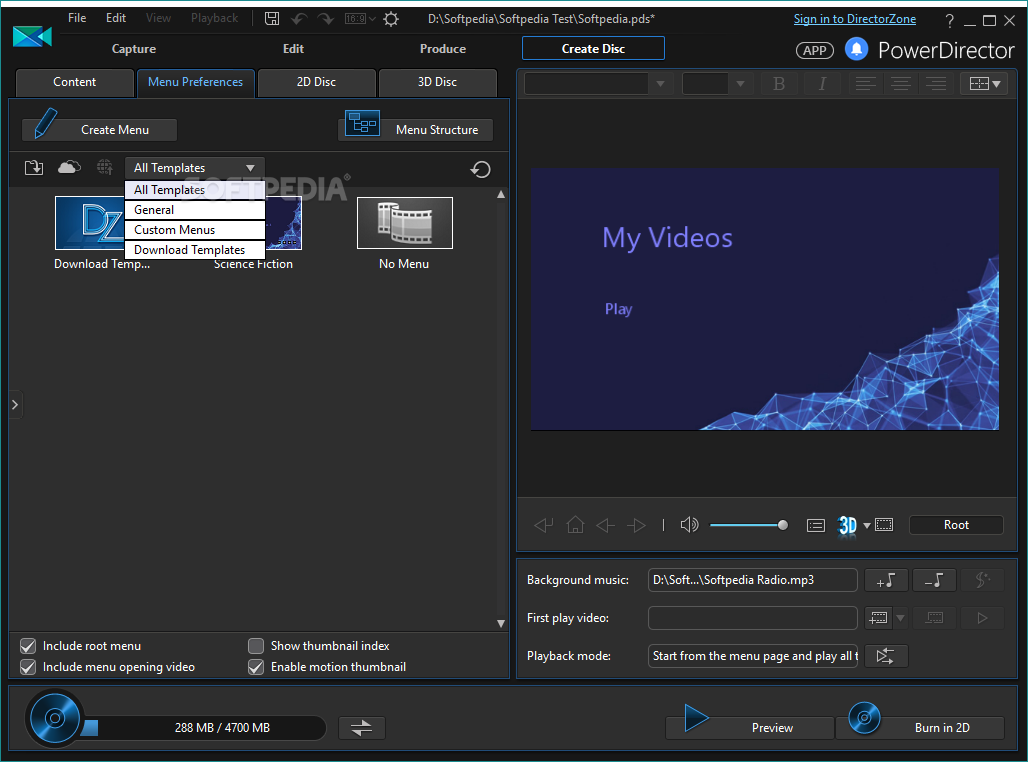Mute preview volume speaker icon
This screenshot has height=762, width=1028.
coord(689,525)
